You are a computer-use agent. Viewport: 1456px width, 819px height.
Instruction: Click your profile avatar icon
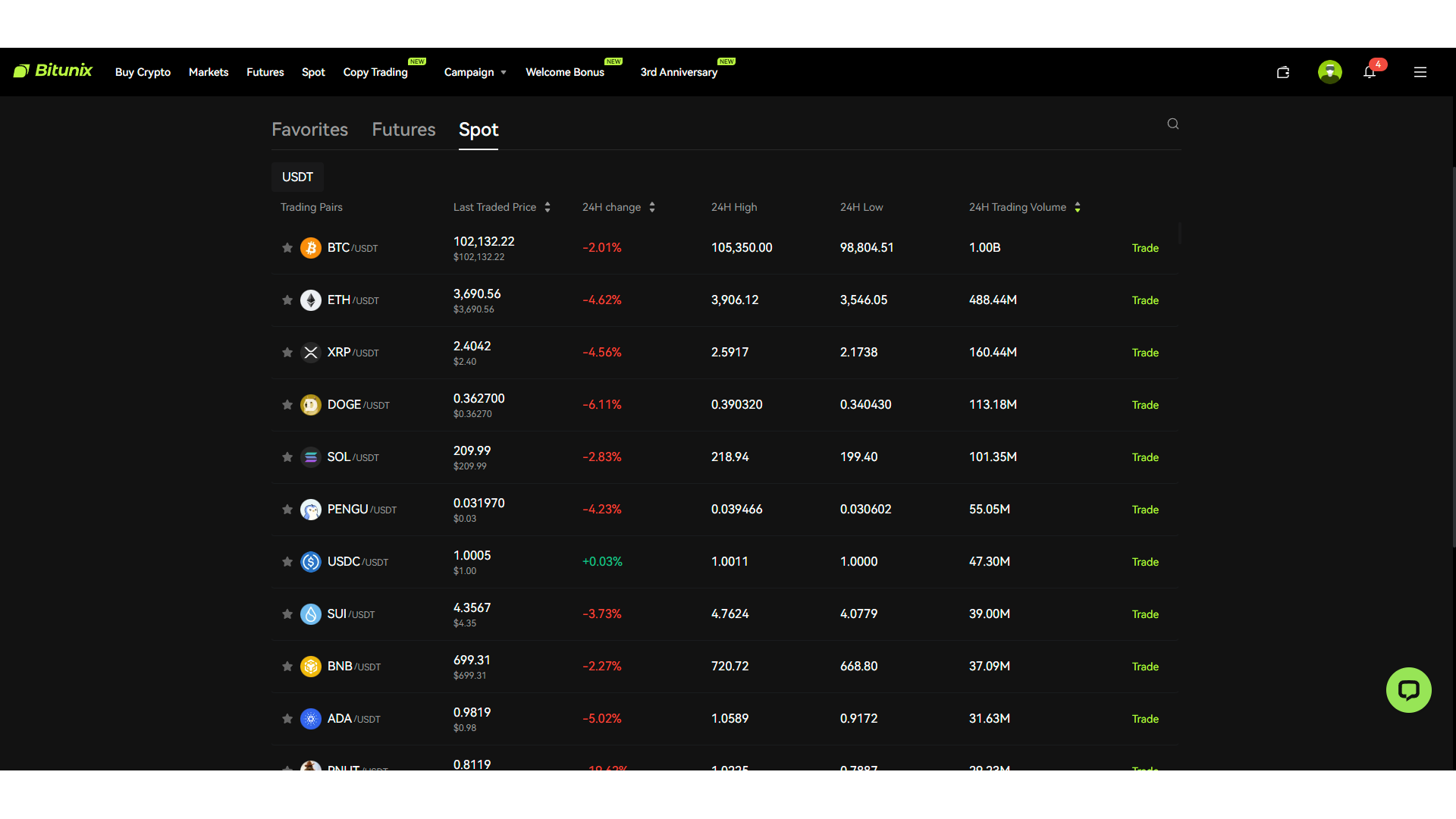click(x=1329, y=71)
